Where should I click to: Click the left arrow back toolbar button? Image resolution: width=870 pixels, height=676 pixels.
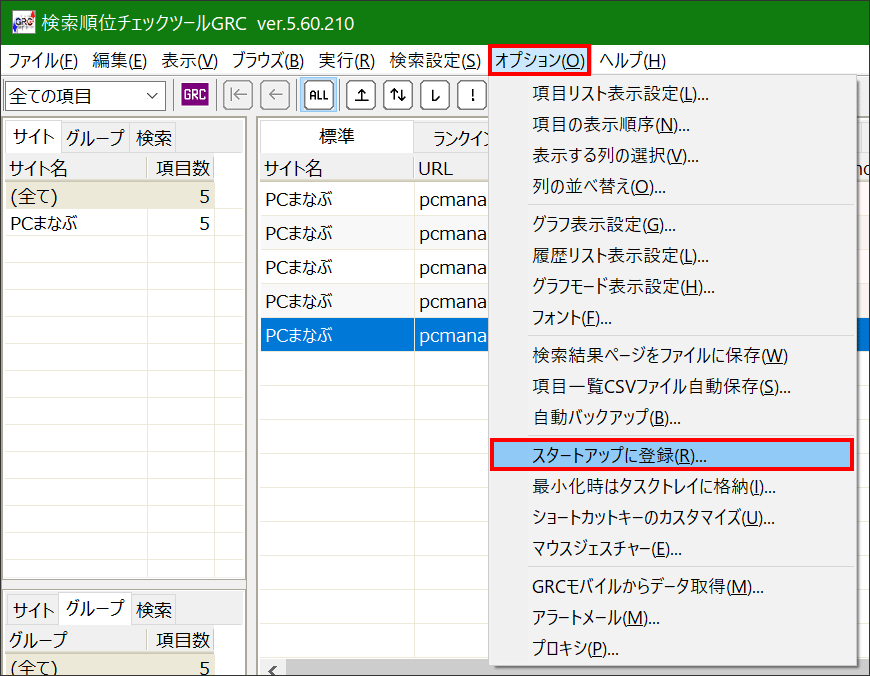[x=275, y=95]
